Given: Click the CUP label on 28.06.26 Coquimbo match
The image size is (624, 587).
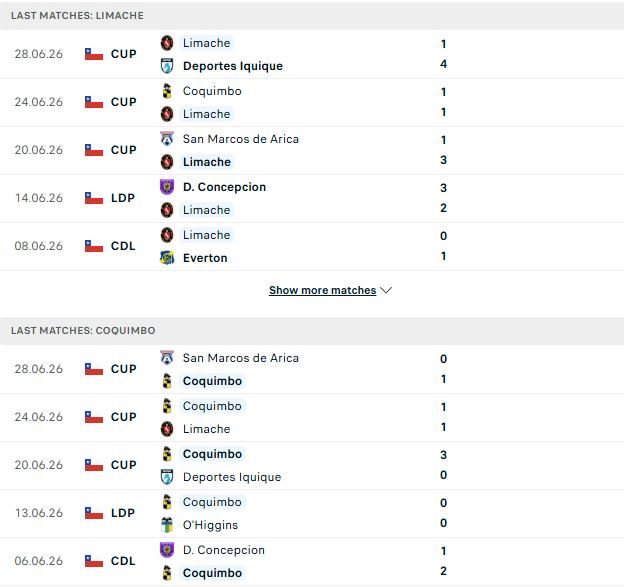Looking at the screenshot, I should coord(123,369).
